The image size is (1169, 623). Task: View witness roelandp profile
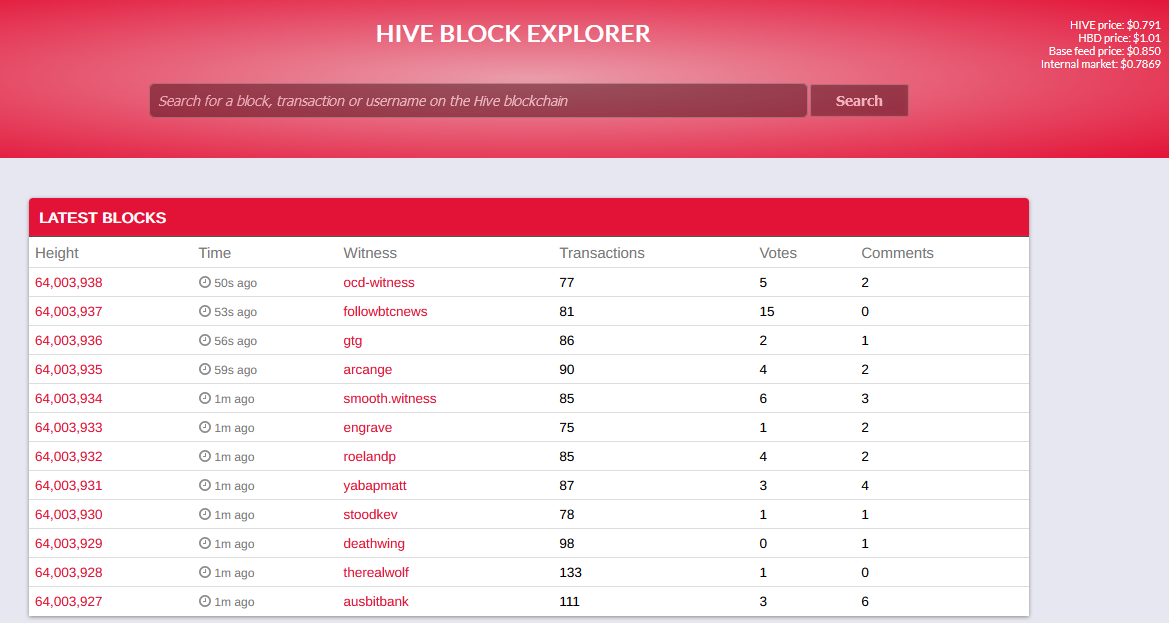(x=370, y=457)
